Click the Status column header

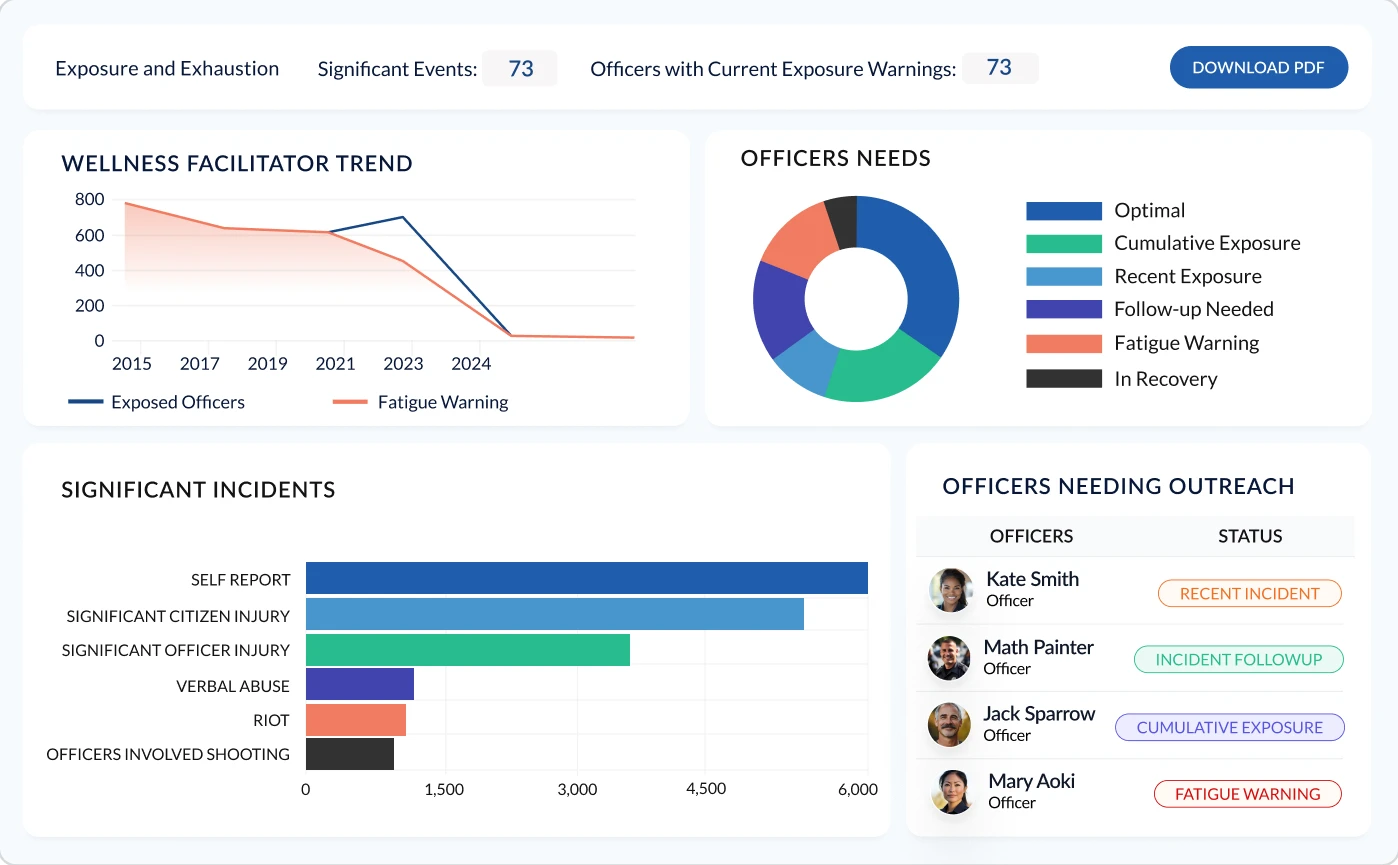coord(1250,536)
